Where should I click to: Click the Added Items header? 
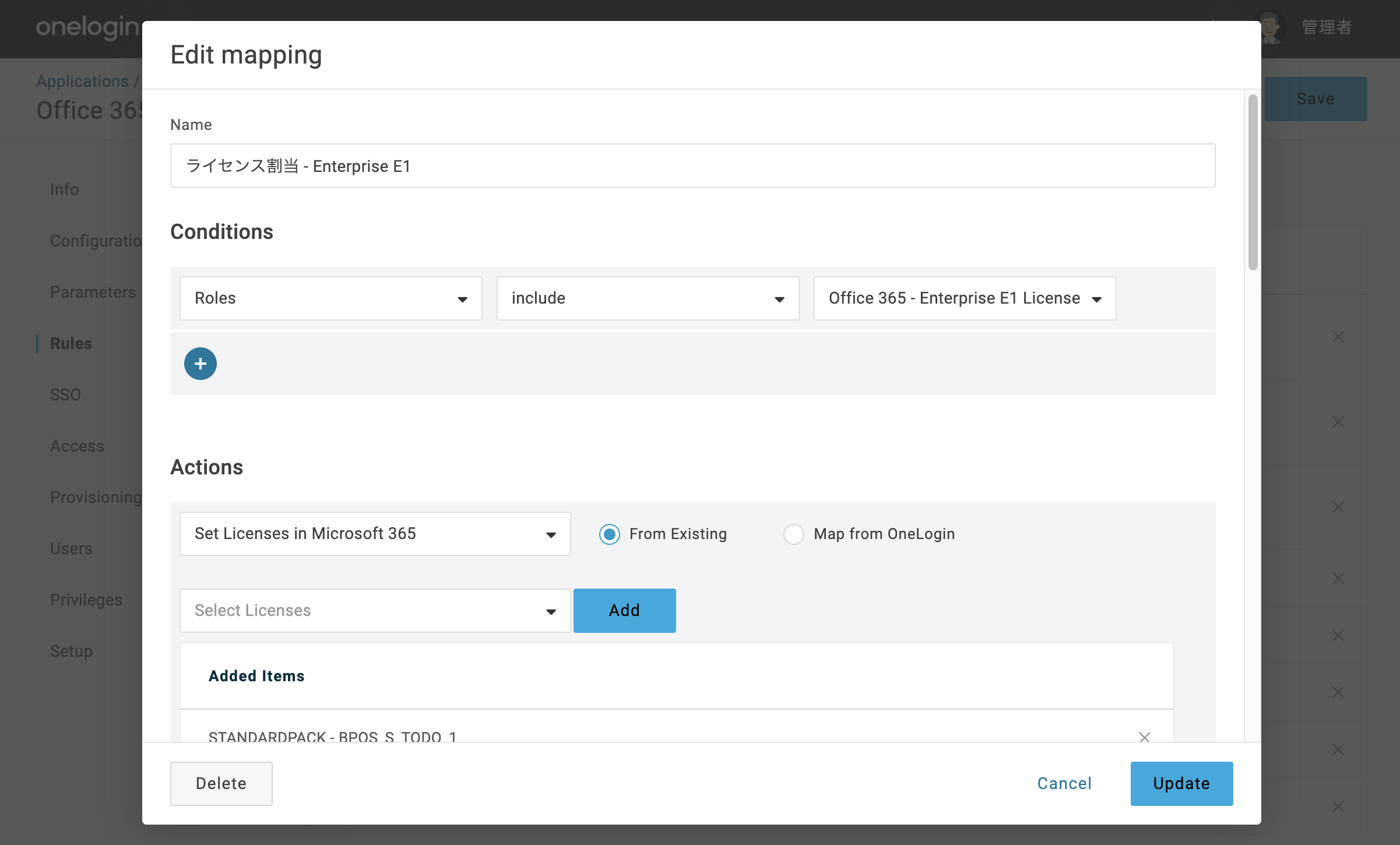[256, 676]
